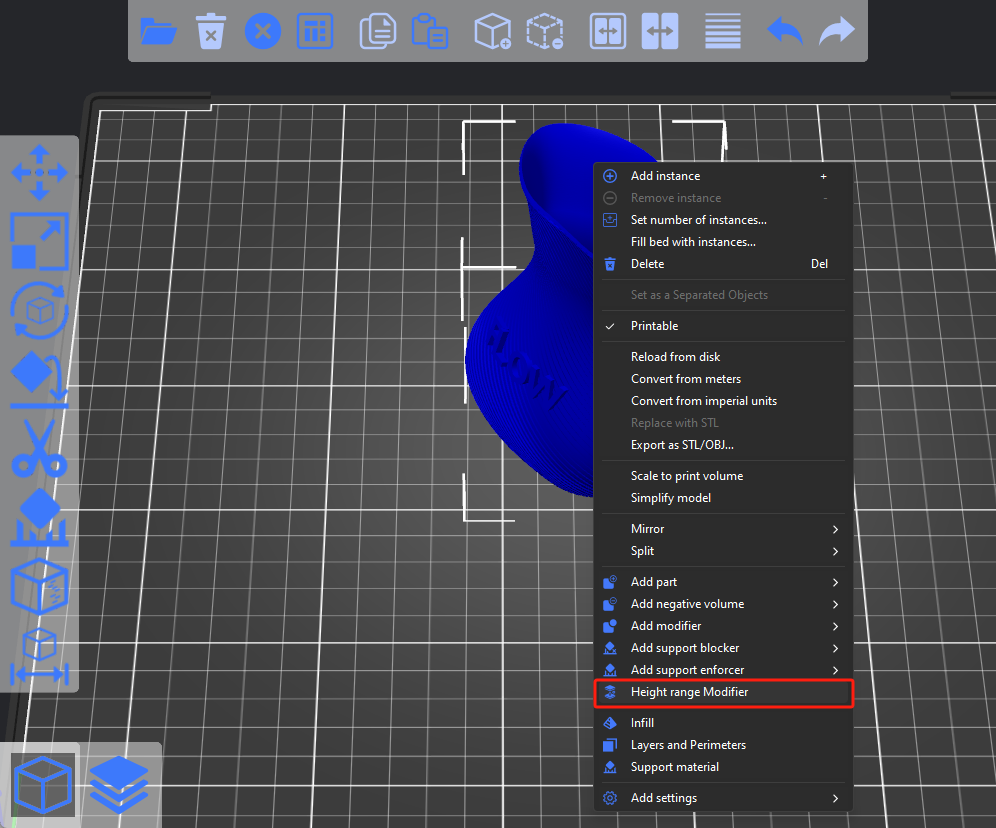This screenshot has width=996, height=828.
Task: Select the Arrange objects toolbar icon
Action: pyautogui.click(x=316, y=31)
